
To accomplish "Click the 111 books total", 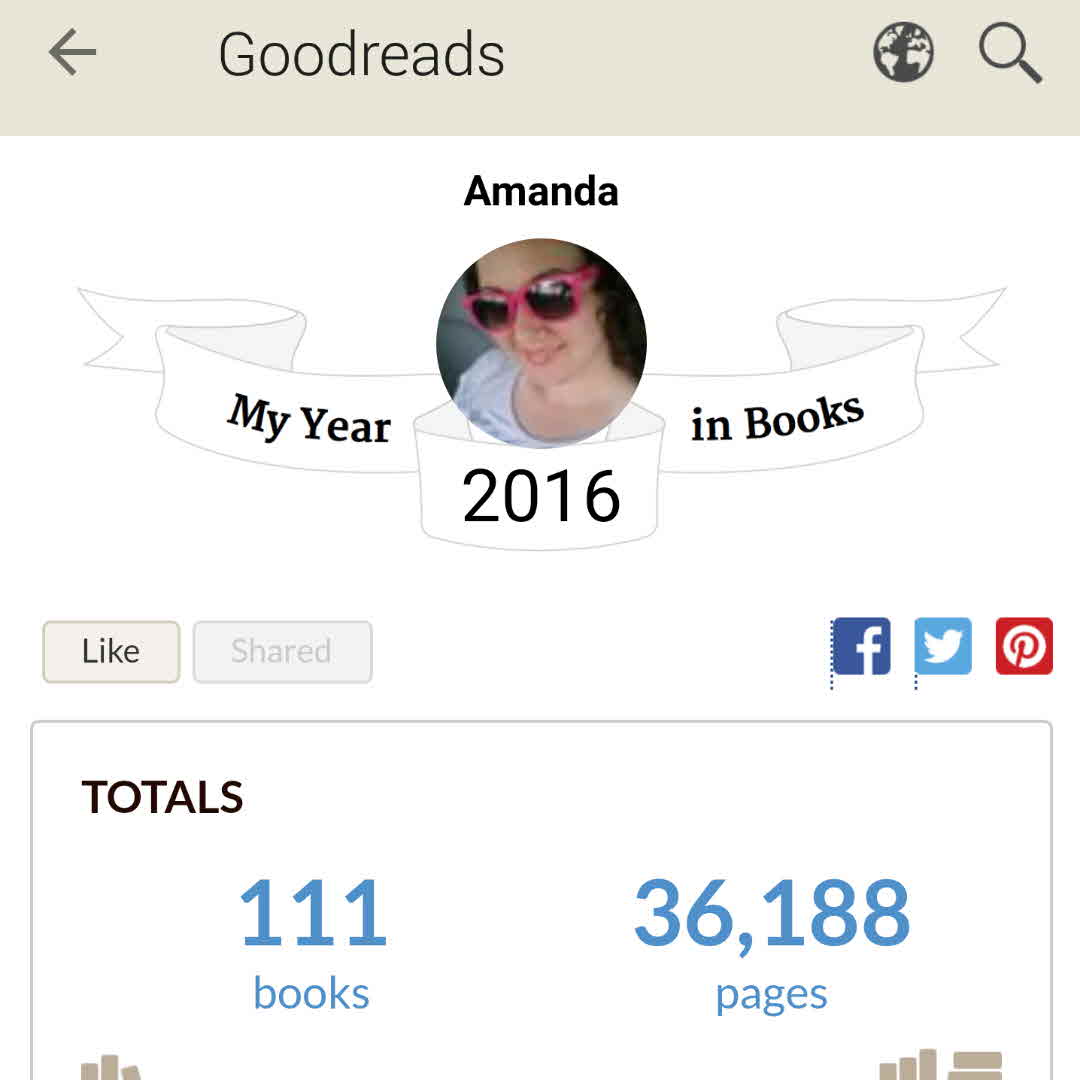I will click(x=312, y=912).
